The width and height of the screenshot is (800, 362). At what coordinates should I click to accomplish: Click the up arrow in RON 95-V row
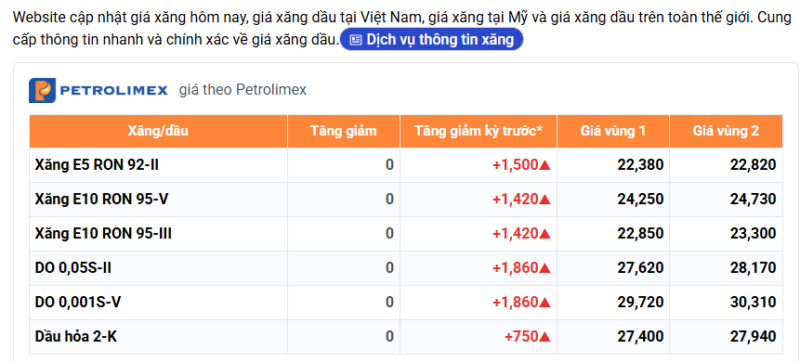coord(545,199)
